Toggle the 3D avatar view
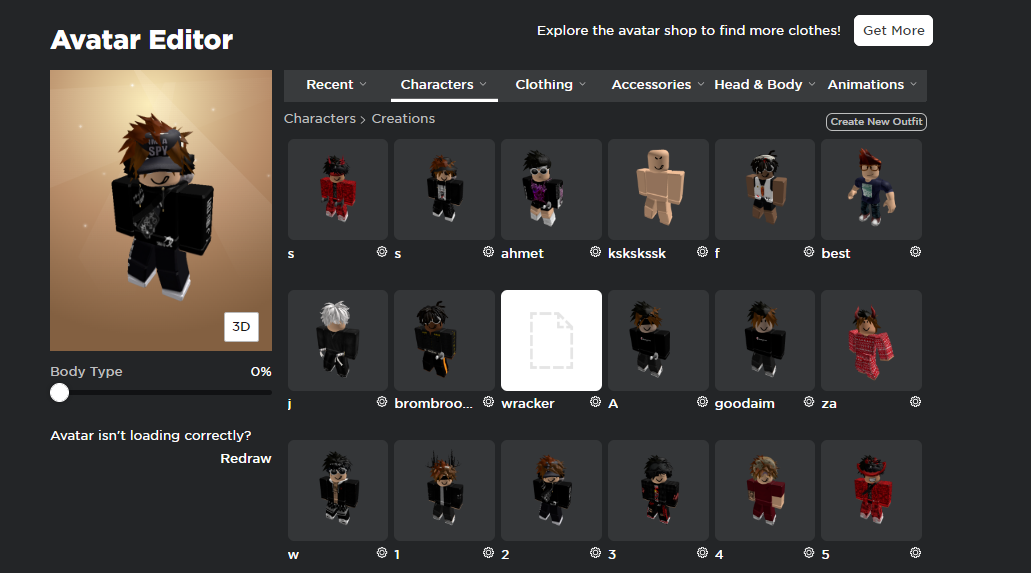The height and width of the screenshot is (573, 1031). pyautogui.click(x=241, y=327)
